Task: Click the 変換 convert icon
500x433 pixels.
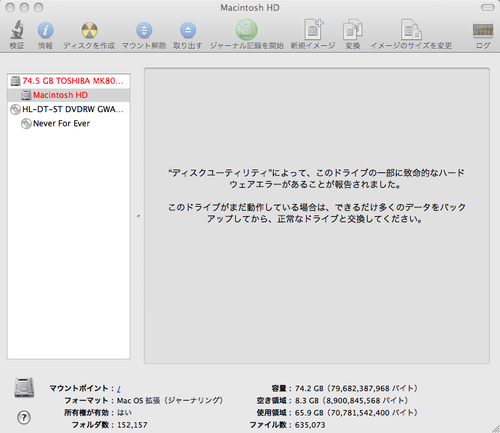Action: [353, 30]
